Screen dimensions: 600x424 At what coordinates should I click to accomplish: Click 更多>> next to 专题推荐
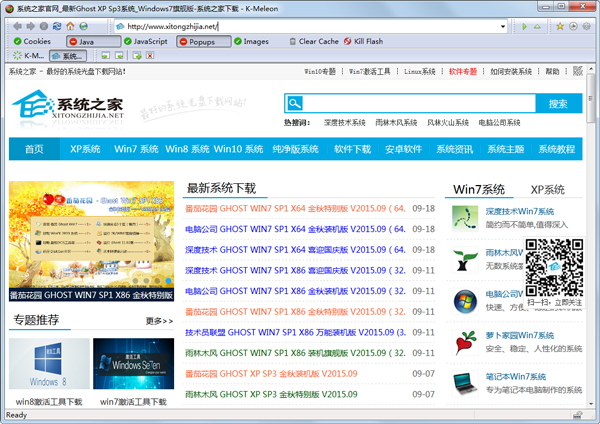[x=159, y=321]
